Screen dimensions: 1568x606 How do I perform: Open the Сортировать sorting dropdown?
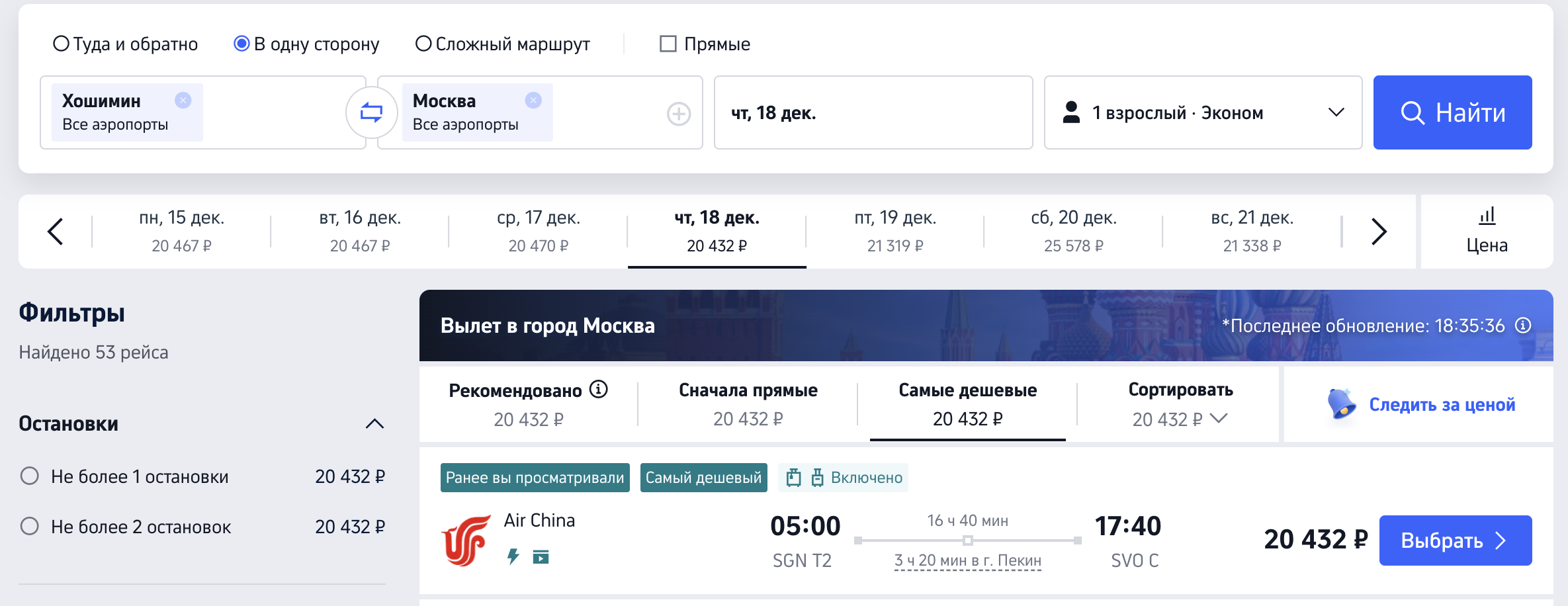1180,404
